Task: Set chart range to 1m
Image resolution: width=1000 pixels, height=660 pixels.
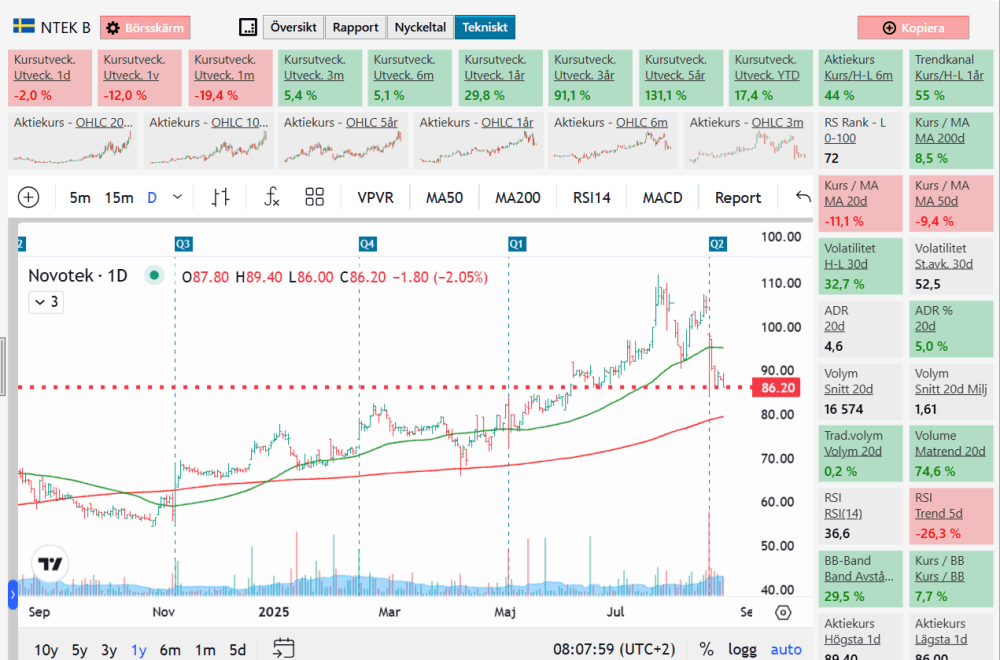Action: point(205,650)
